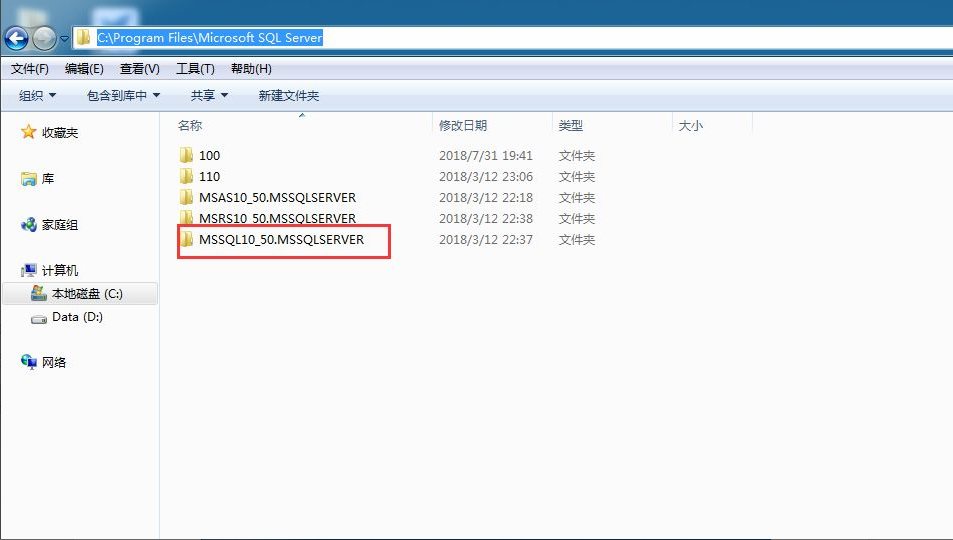Click the date 2018/3/12 22:38
This screenshot has height=540, width=953.
[x=486, y=218]
